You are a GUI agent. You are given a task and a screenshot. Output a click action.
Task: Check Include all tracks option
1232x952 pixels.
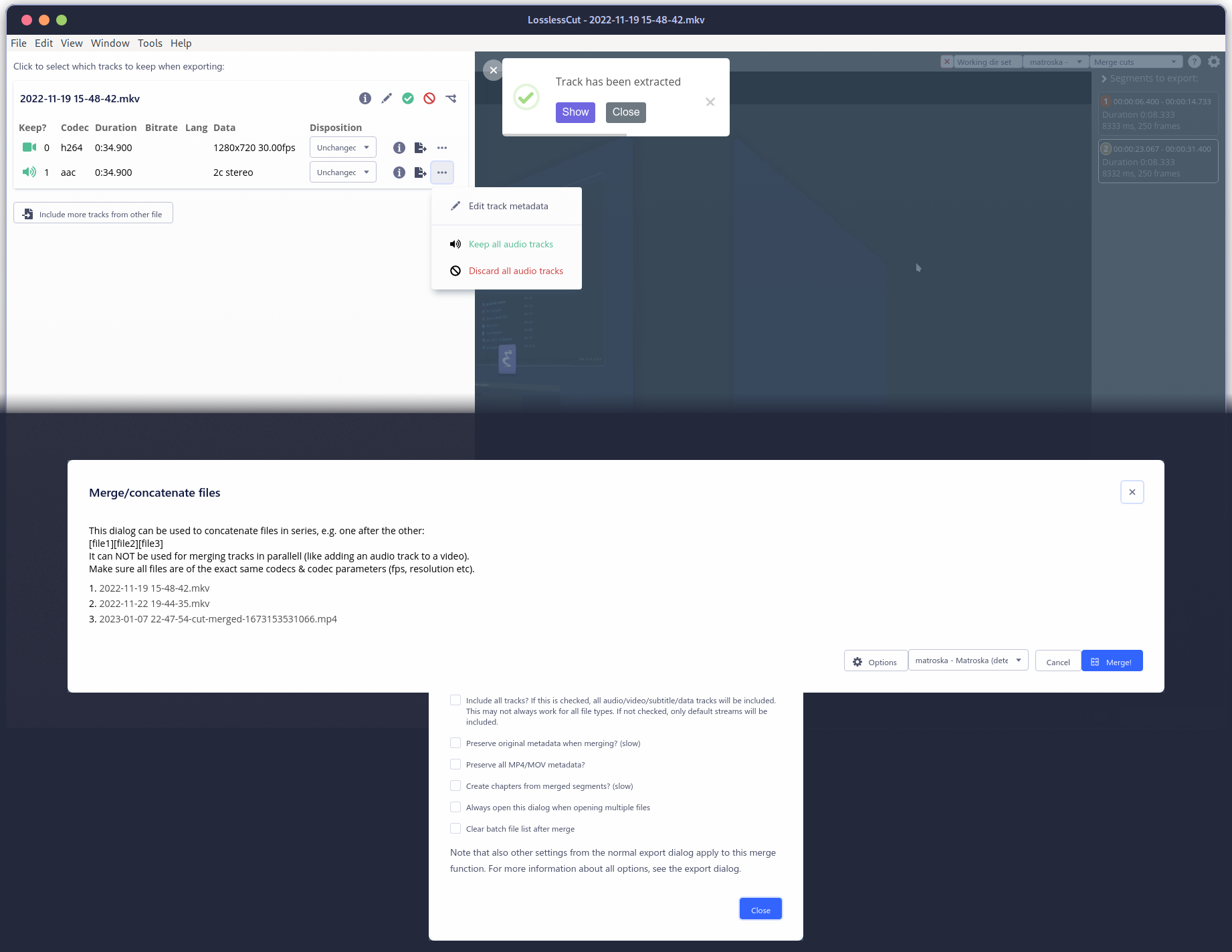pos(455,700)
